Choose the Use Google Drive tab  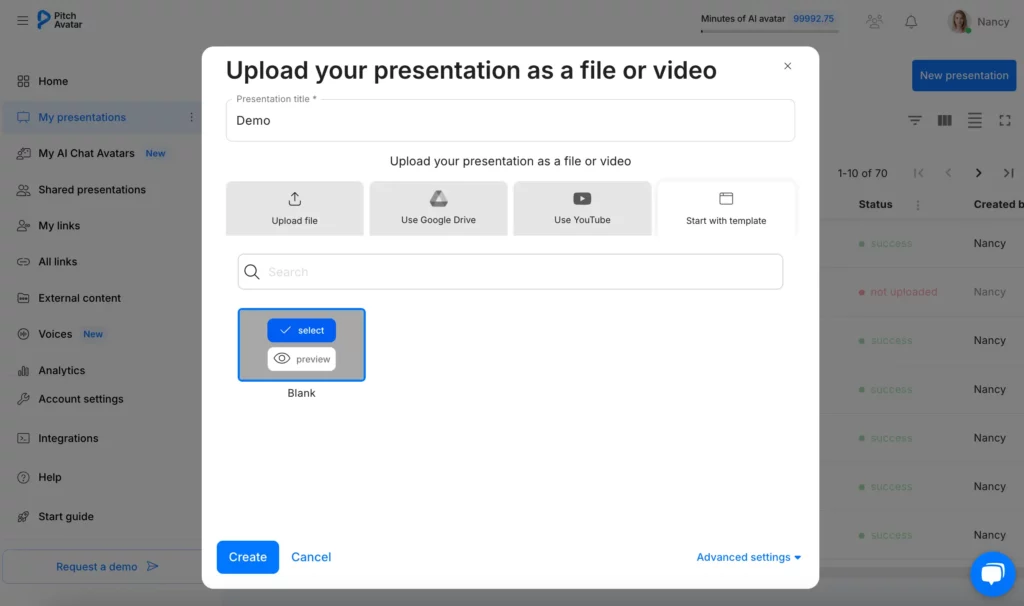click(438, 208)
